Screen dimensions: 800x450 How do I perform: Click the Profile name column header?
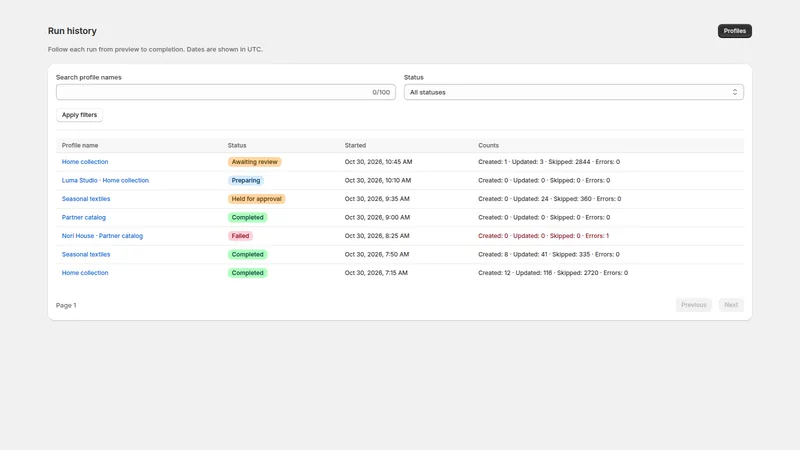click(x=80, y=145)
